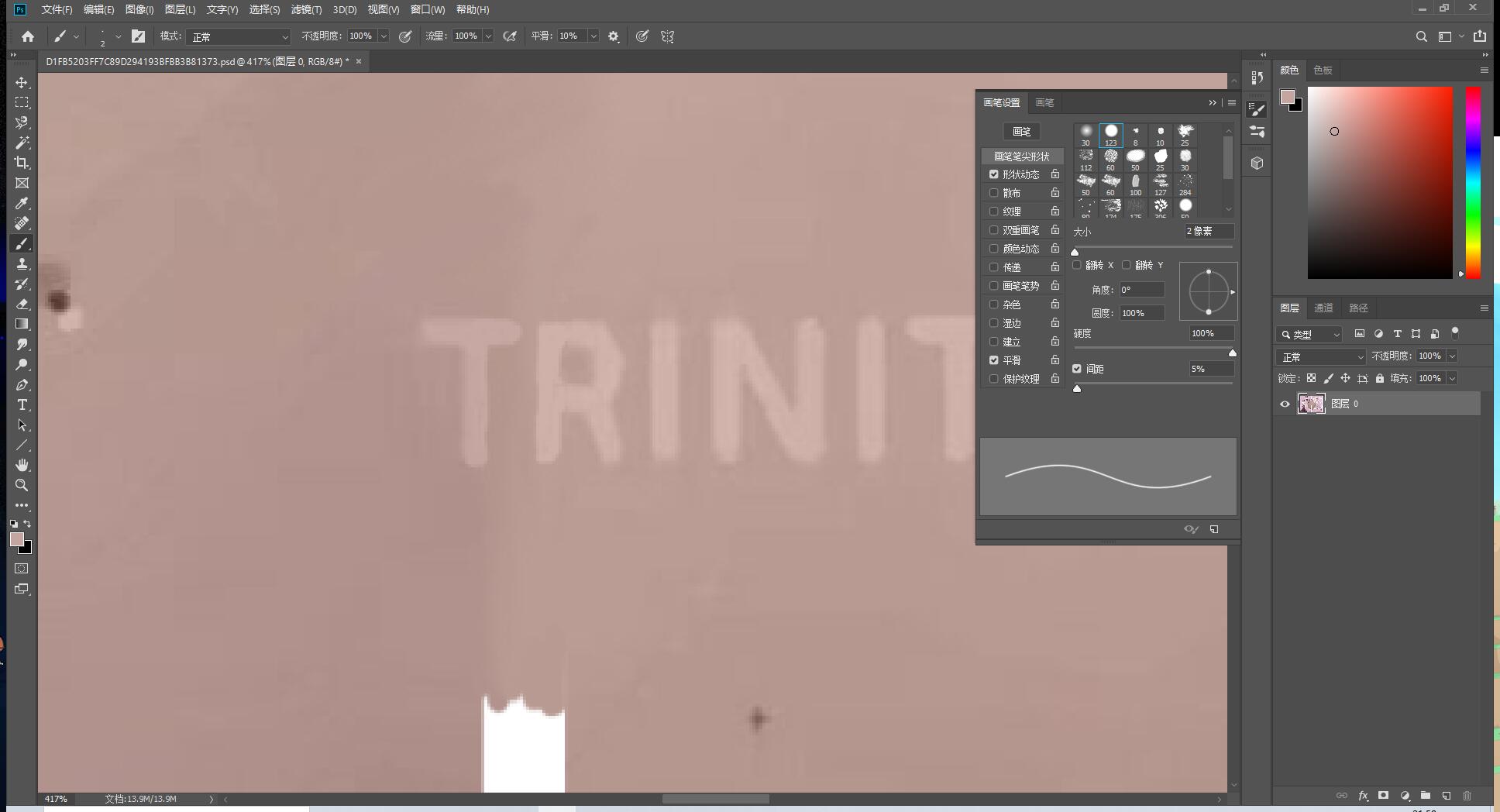Screen dimensions: 1500x812
Task: Toggle symmetry paint butterfly icon
Action: (667, 36)
